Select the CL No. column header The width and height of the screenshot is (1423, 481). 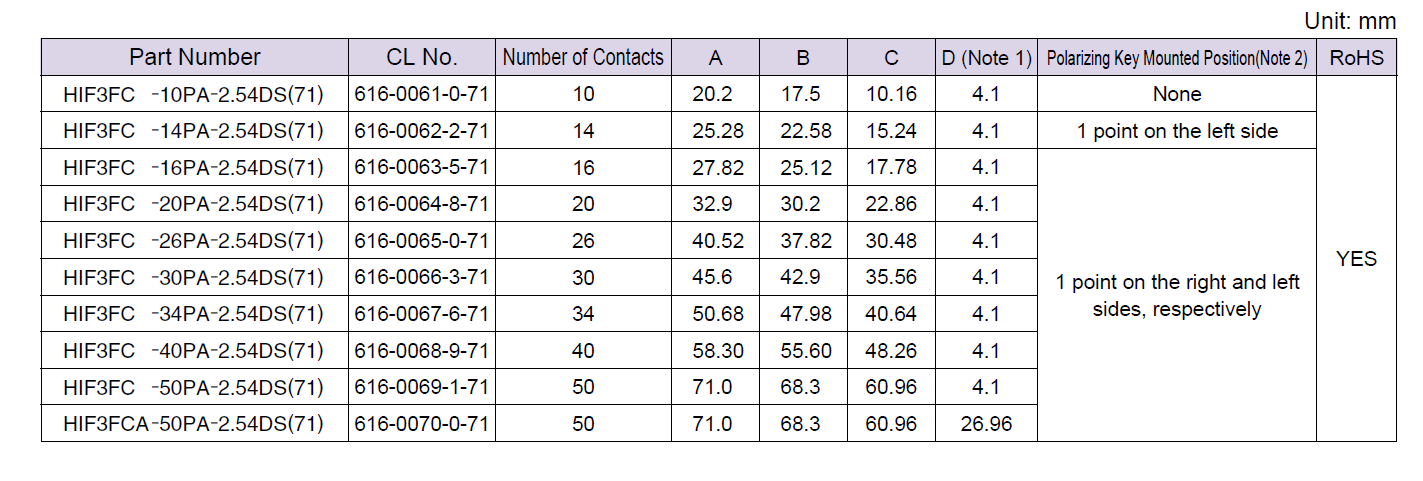(x=421, y=57)
